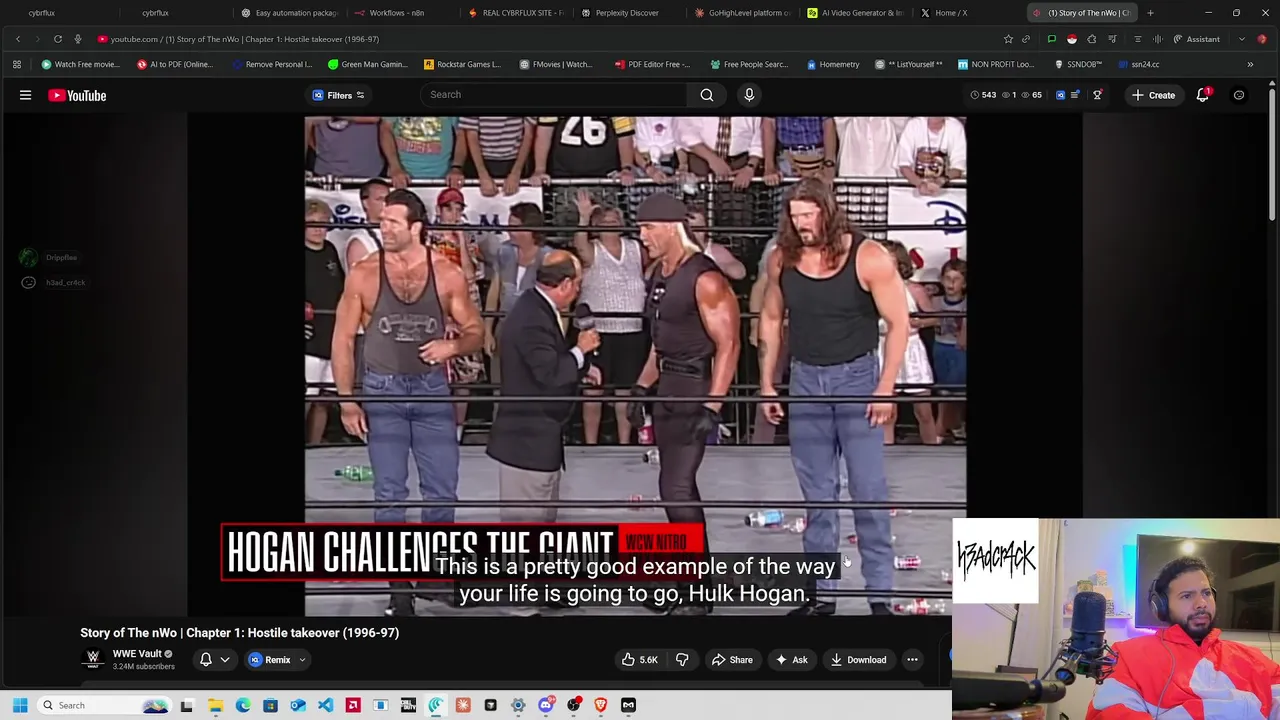Screen dimensions: 1280x720
Task: Open the Filters extension button
Action: (339, 95)
